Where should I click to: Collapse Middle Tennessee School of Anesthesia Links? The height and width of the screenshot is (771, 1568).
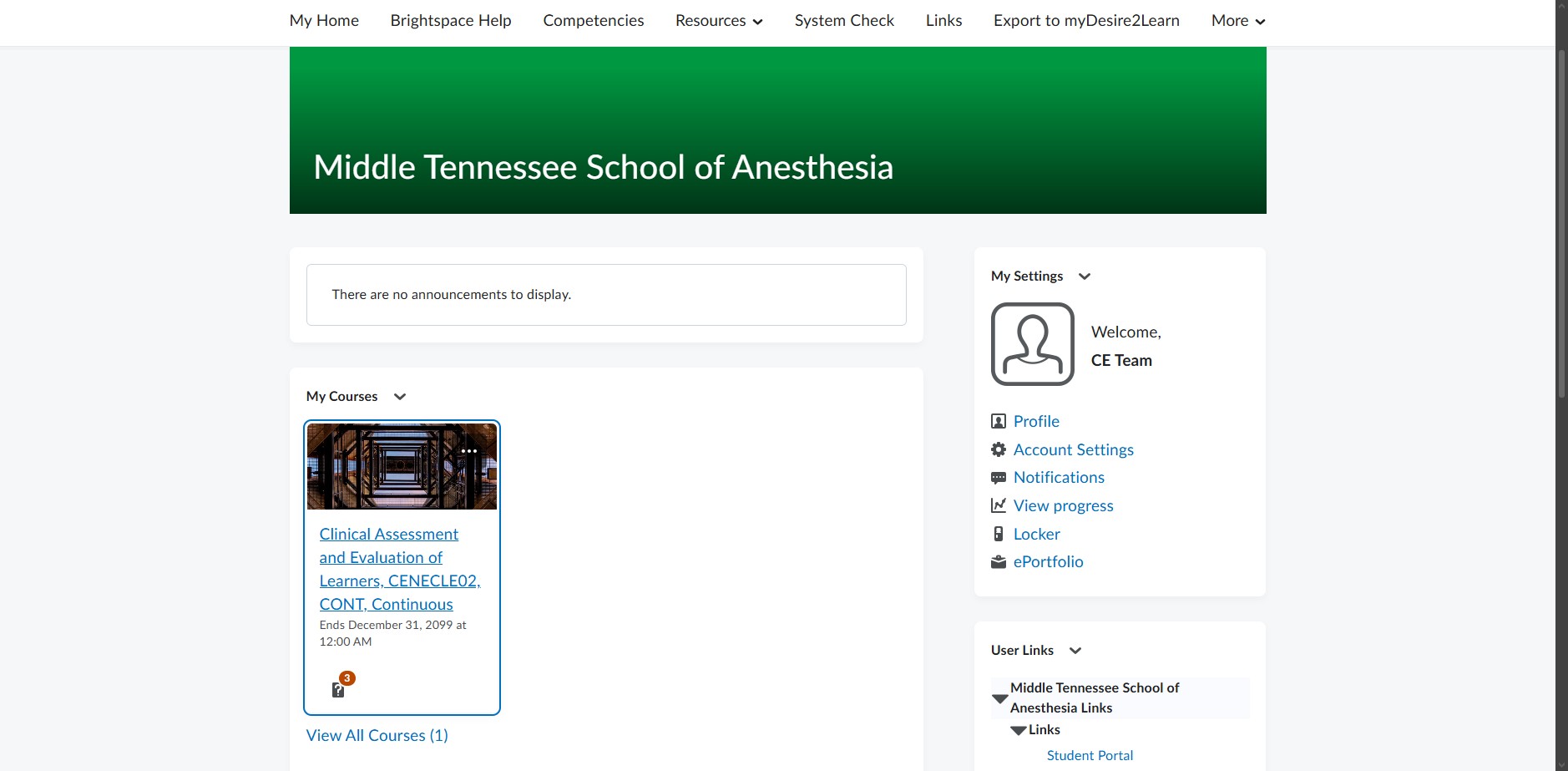[999, 698]
